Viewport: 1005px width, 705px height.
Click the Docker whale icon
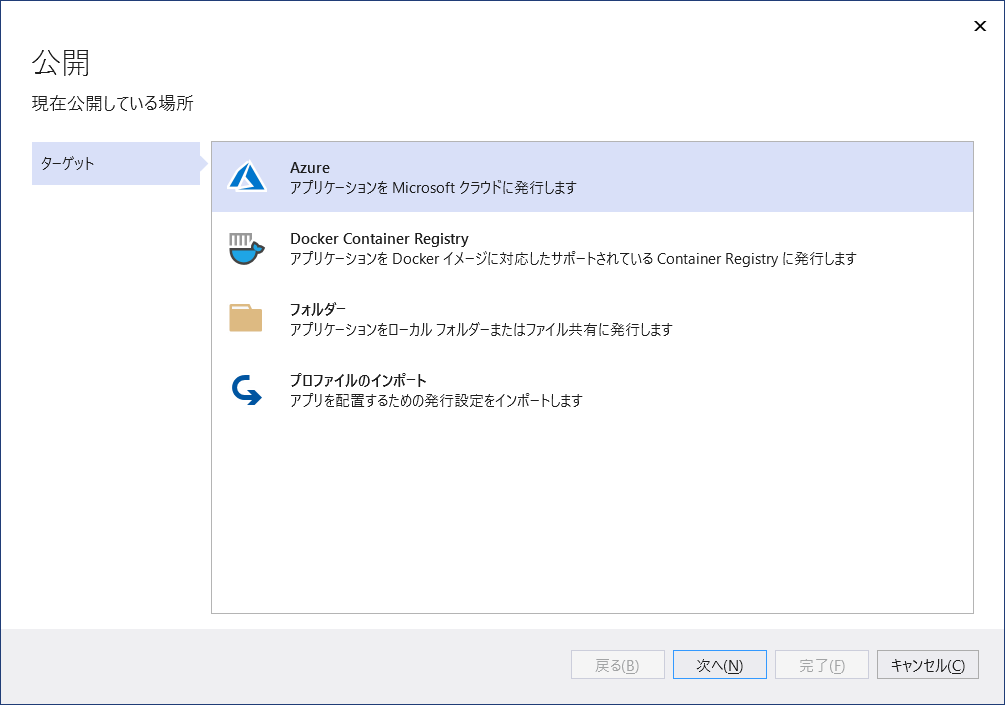click(x=247, y=249)
